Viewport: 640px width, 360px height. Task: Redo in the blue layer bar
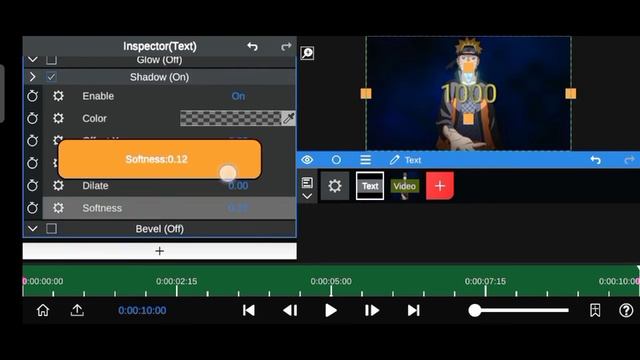pos(629,160)
